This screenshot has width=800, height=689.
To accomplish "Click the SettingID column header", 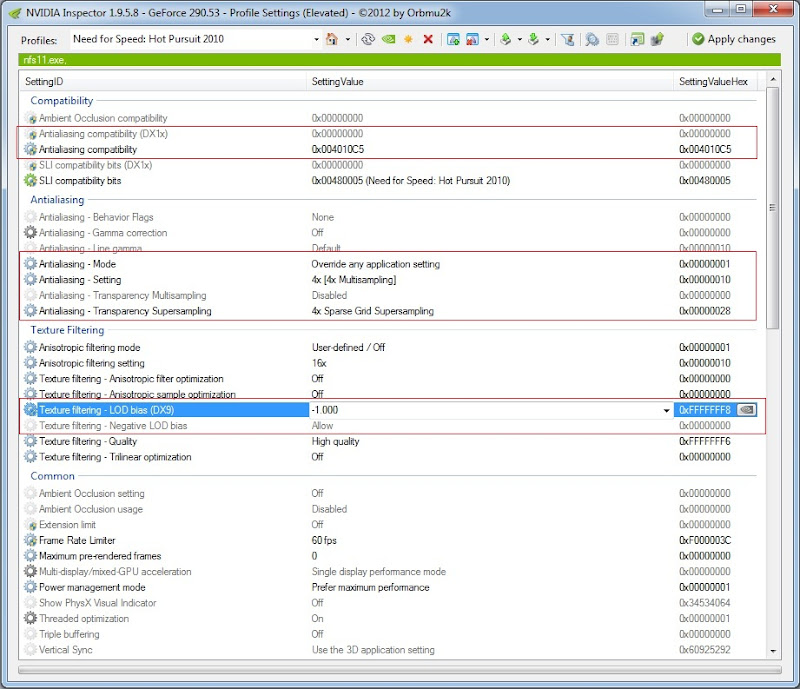I will pos(163,82).
